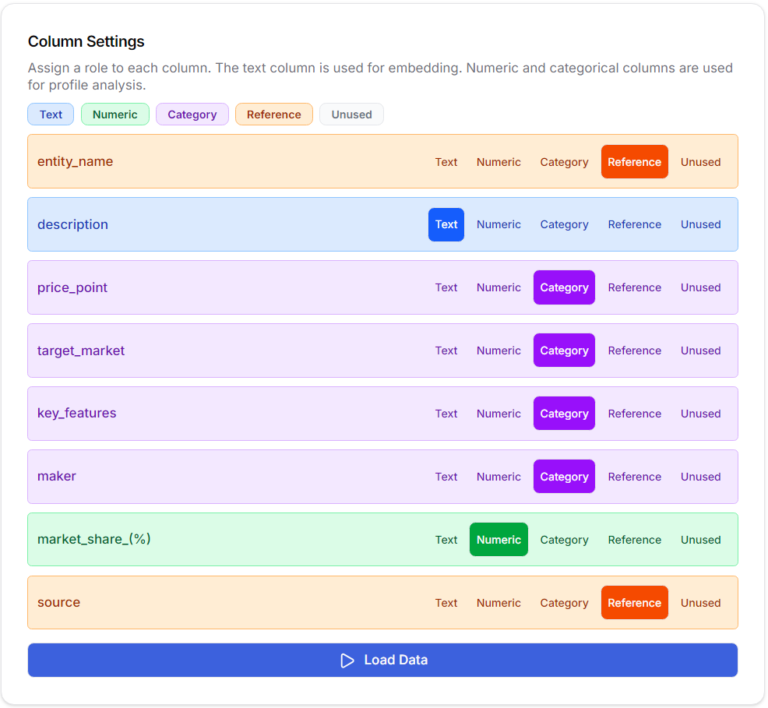Screen dimensions: 768x708
Task: Mark target_market as Unused
Action: 700,351
